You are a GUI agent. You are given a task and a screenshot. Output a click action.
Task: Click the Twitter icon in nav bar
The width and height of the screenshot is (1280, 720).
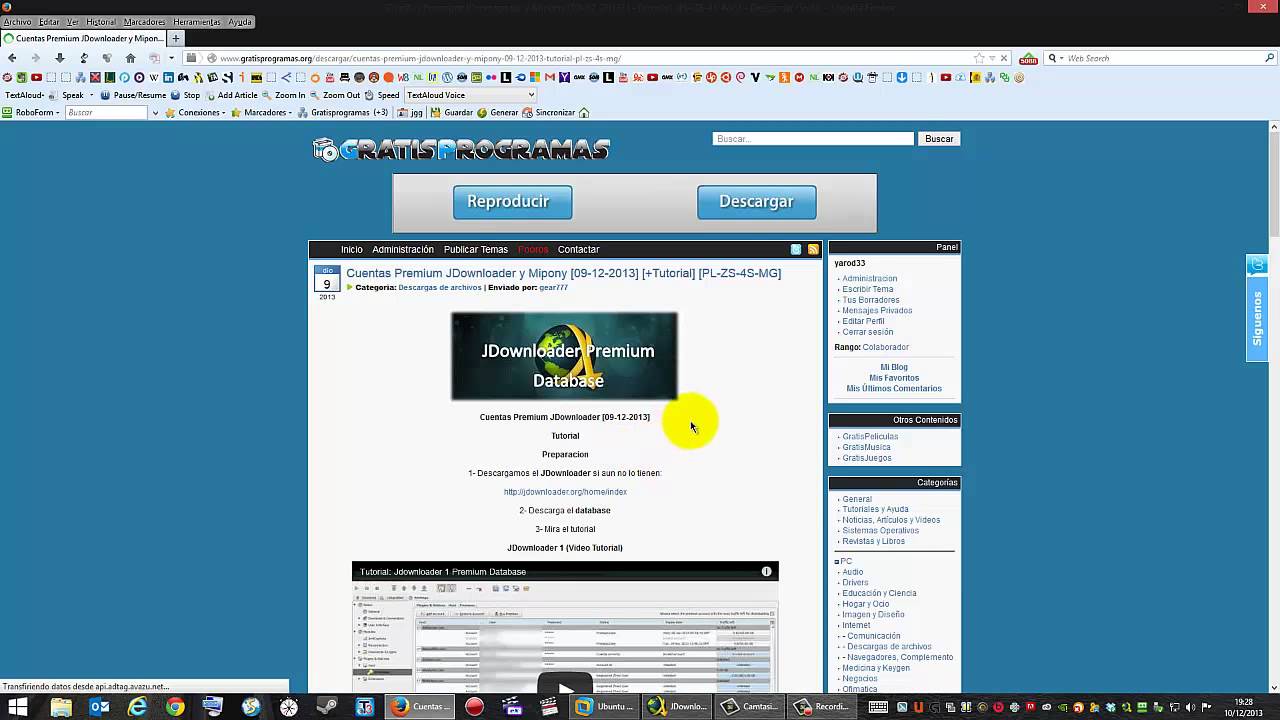click(x=796, y=250)
